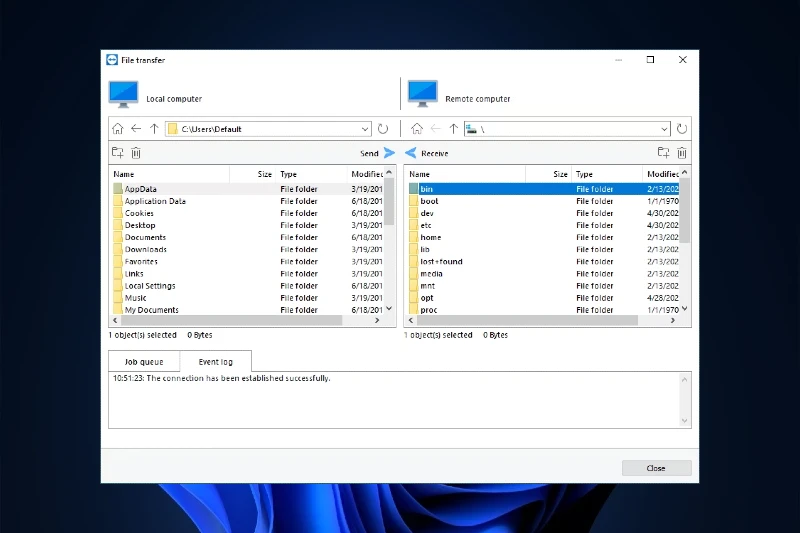
Task: Click remote pane horizontal scrollbar left arrow
Action: 411,320
